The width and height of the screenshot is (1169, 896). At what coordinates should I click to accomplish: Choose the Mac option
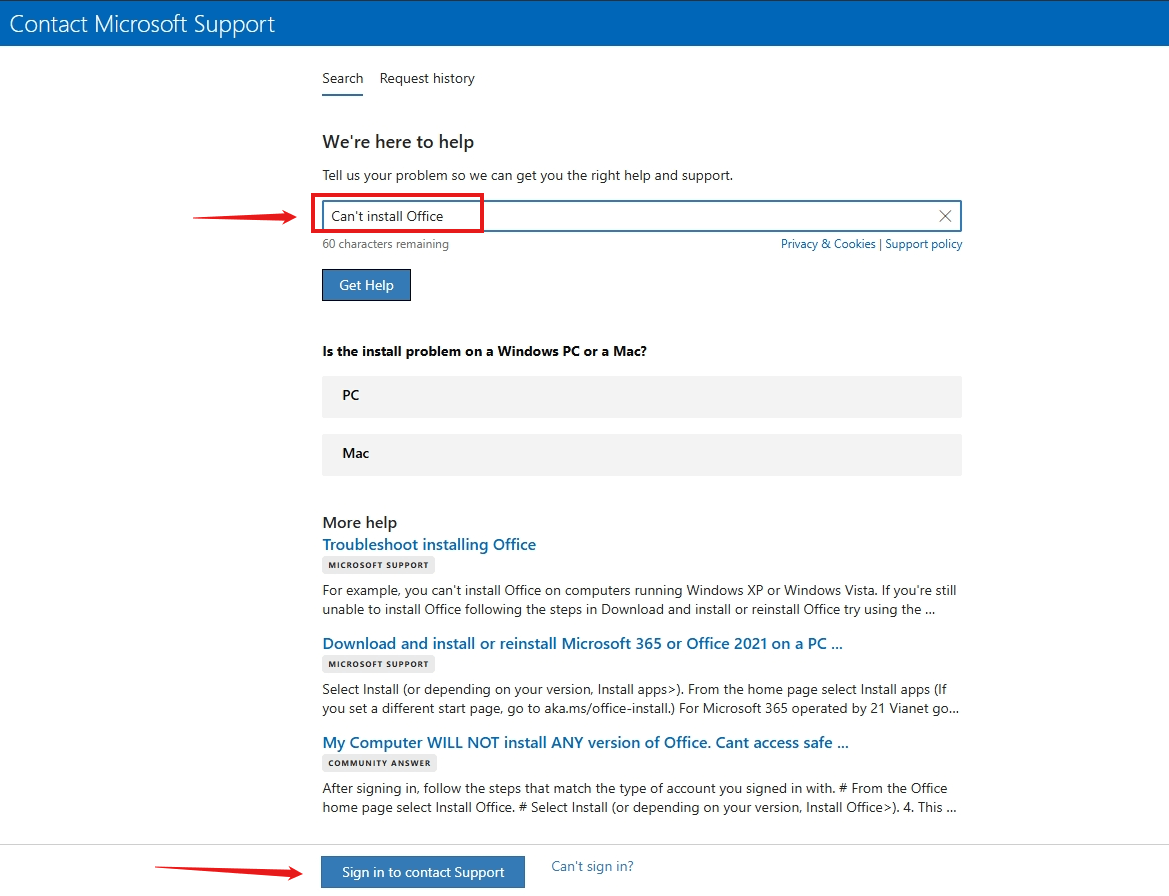[641, 454]
